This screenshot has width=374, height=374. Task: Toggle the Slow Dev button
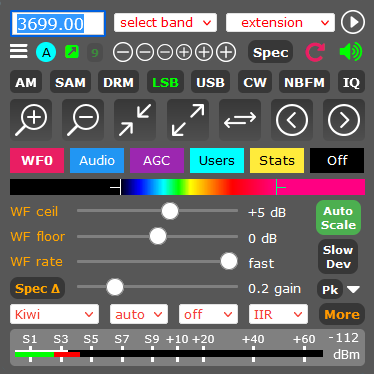click(338, 257)
